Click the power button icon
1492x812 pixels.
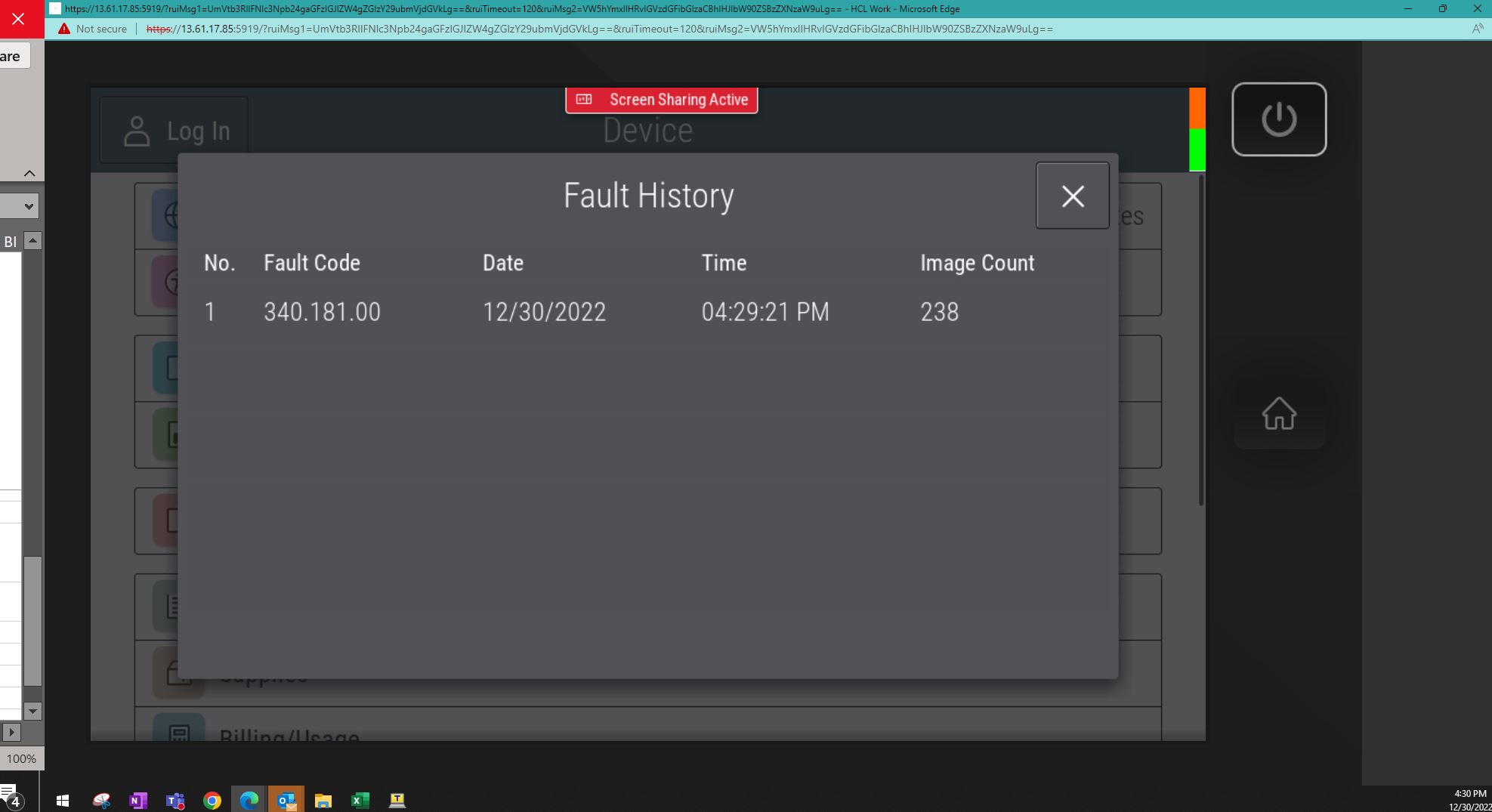(x=1279, y=119)
